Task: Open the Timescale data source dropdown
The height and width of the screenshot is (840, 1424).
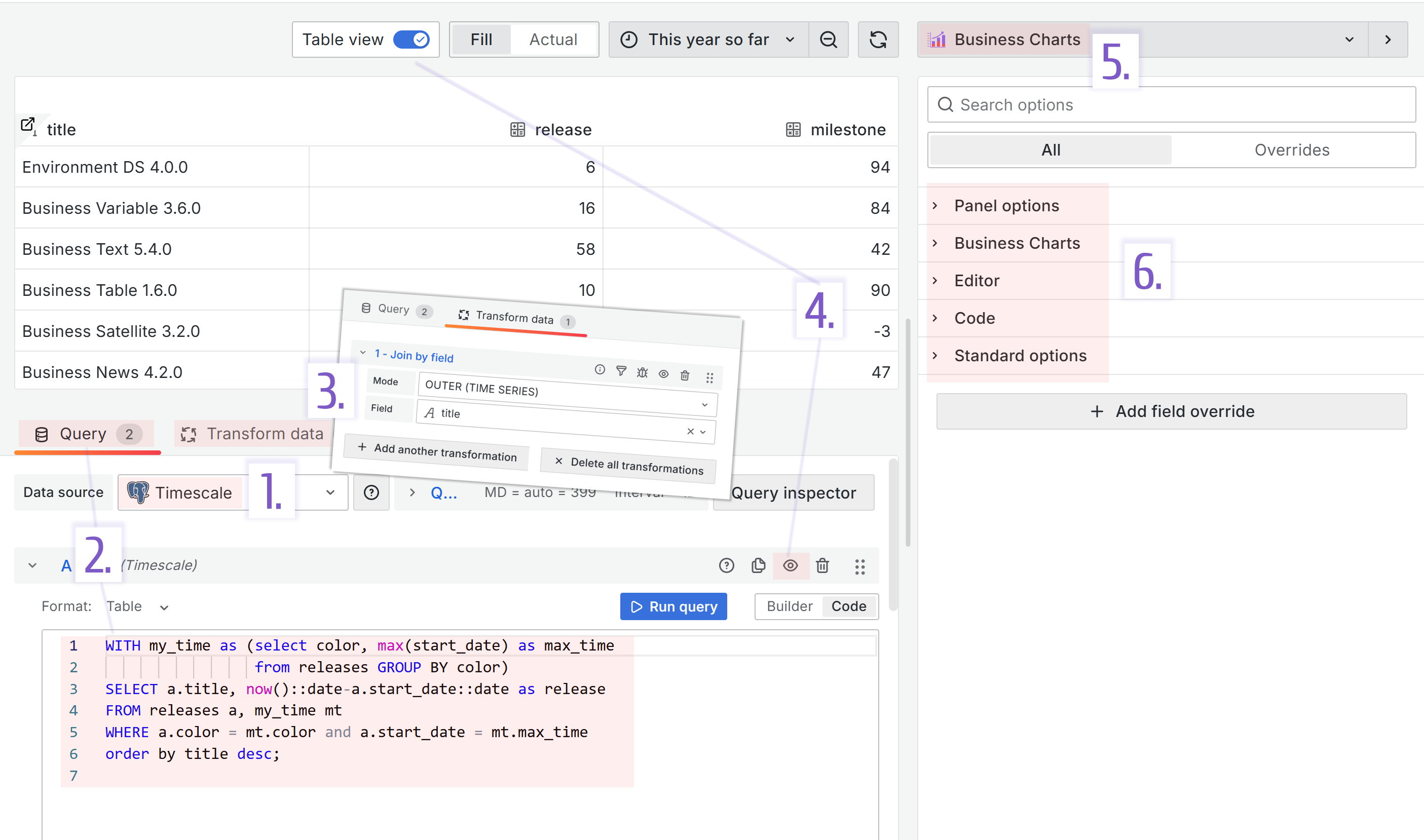Action: (233, 492)
